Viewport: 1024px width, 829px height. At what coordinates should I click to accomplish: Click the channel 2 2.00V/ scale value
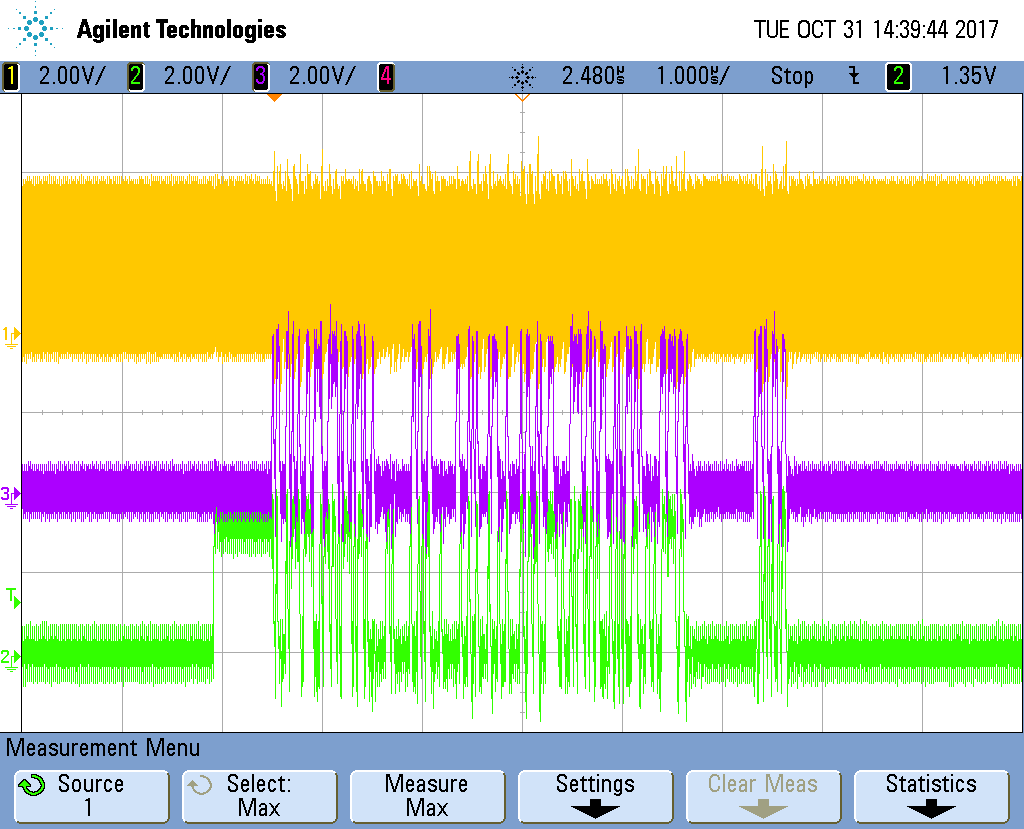tap(197, 76)
